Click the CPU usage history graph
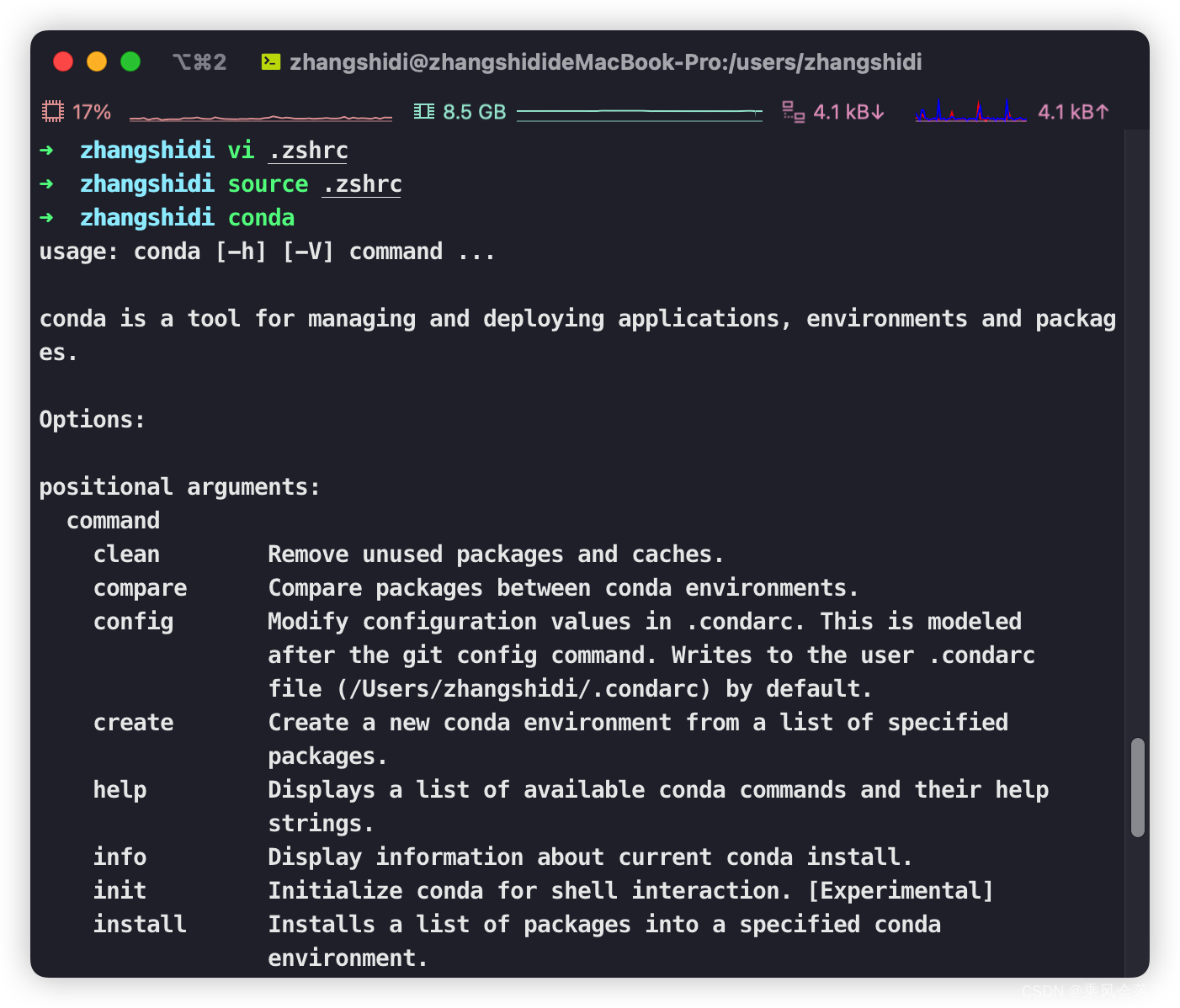 click(261, 116)
